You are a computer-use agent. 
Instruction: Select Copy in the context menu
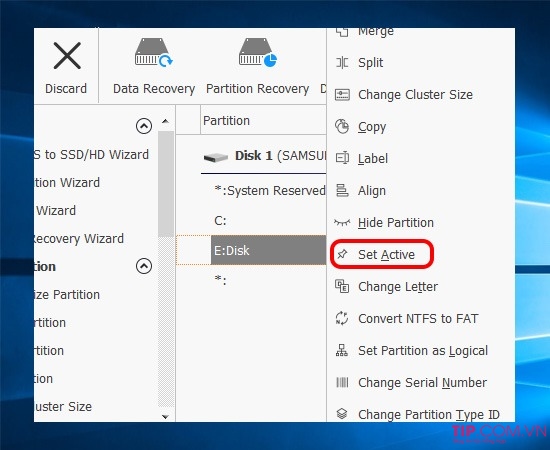(372, 127)
